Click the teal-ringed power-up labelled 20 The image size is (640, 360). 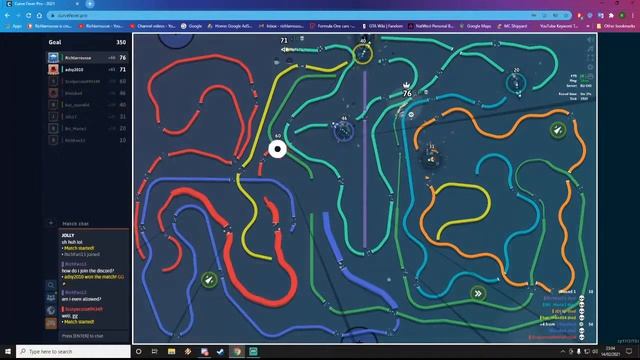[516, 83]
